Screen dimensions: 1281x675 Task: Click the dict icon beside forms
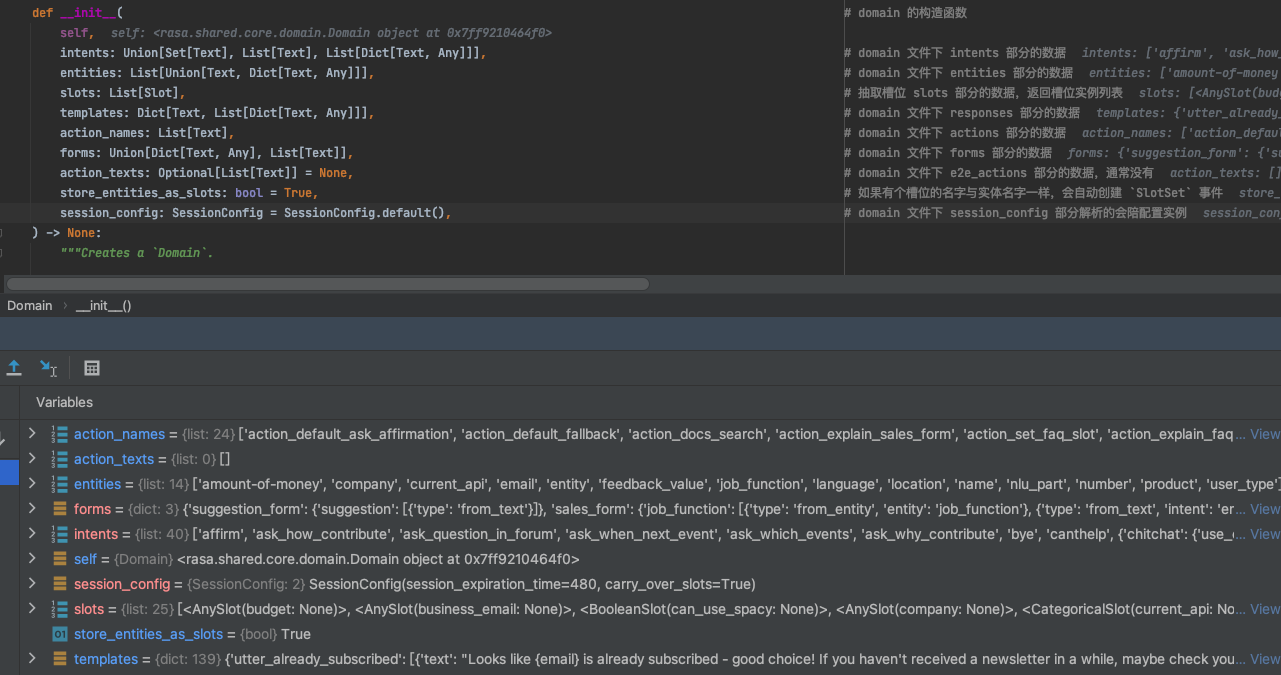[x=60, y=509]
